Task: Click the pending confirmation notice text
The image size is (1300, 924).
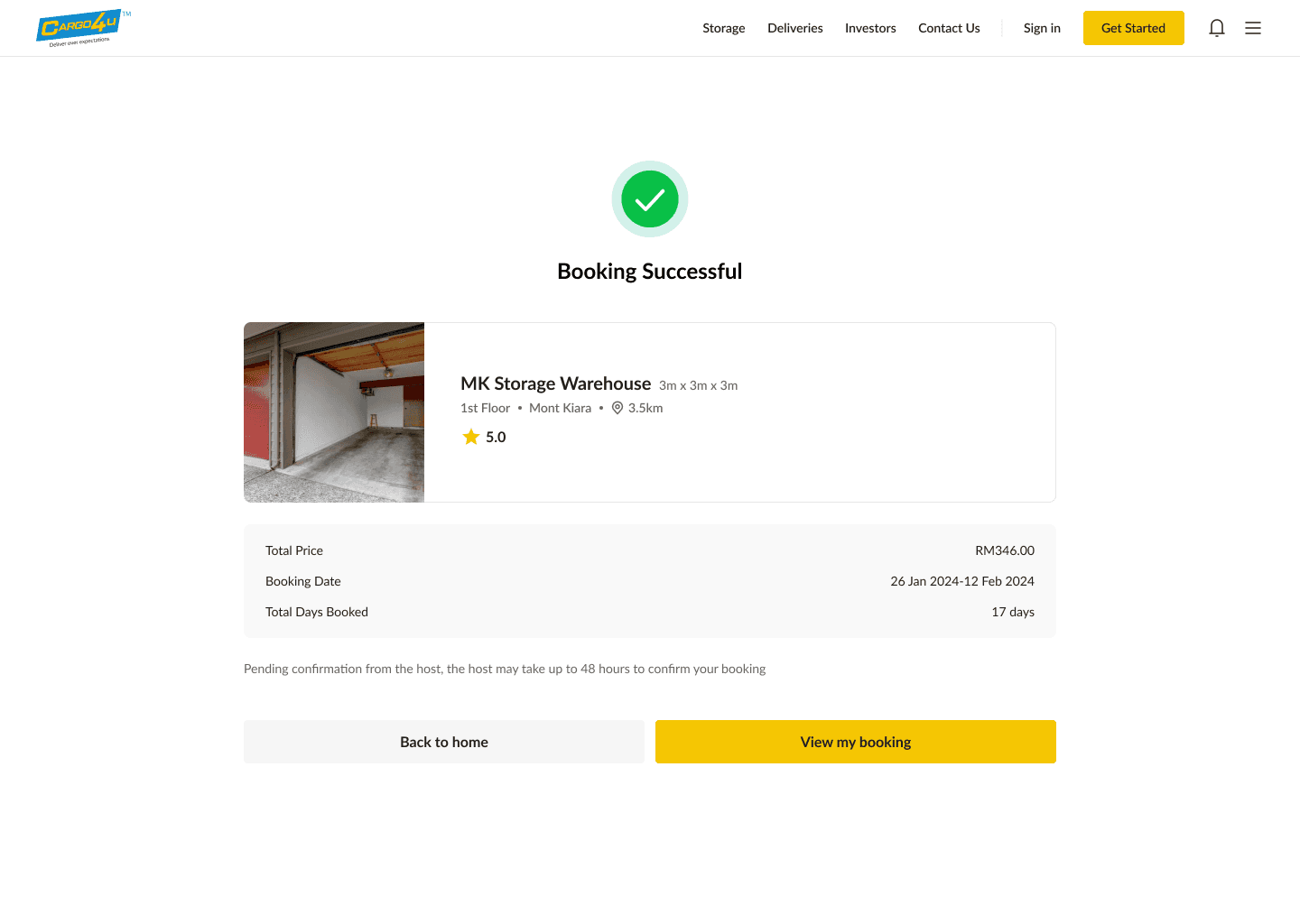Action: click(x=505, y=669)
